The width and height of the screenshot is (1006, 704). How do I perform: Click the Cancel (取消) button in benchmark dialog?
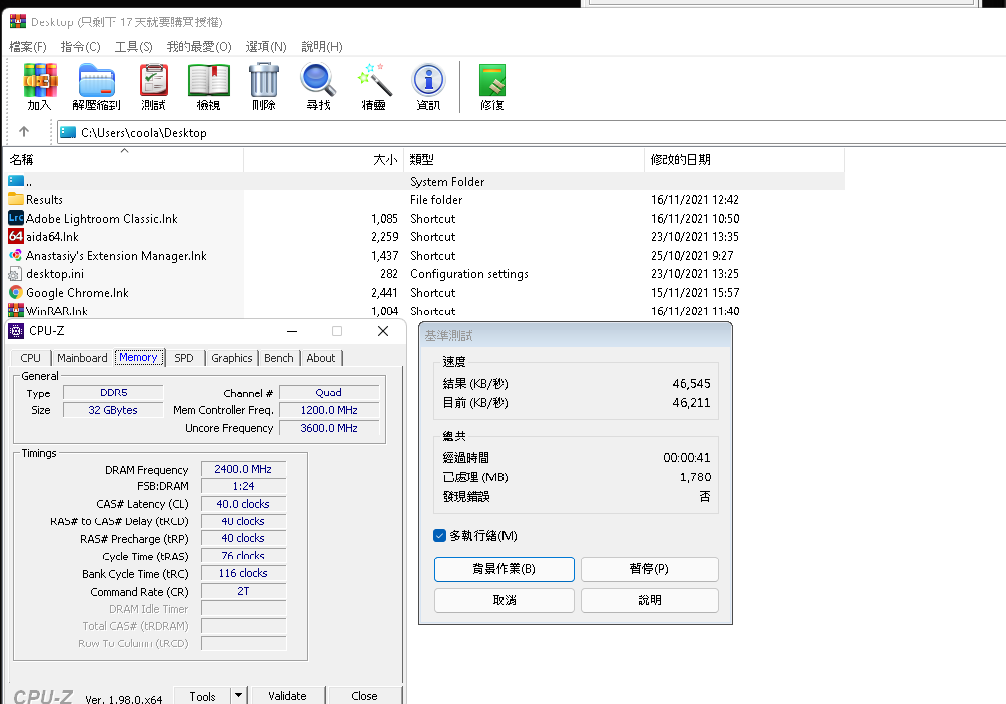[x=504, y=600]
